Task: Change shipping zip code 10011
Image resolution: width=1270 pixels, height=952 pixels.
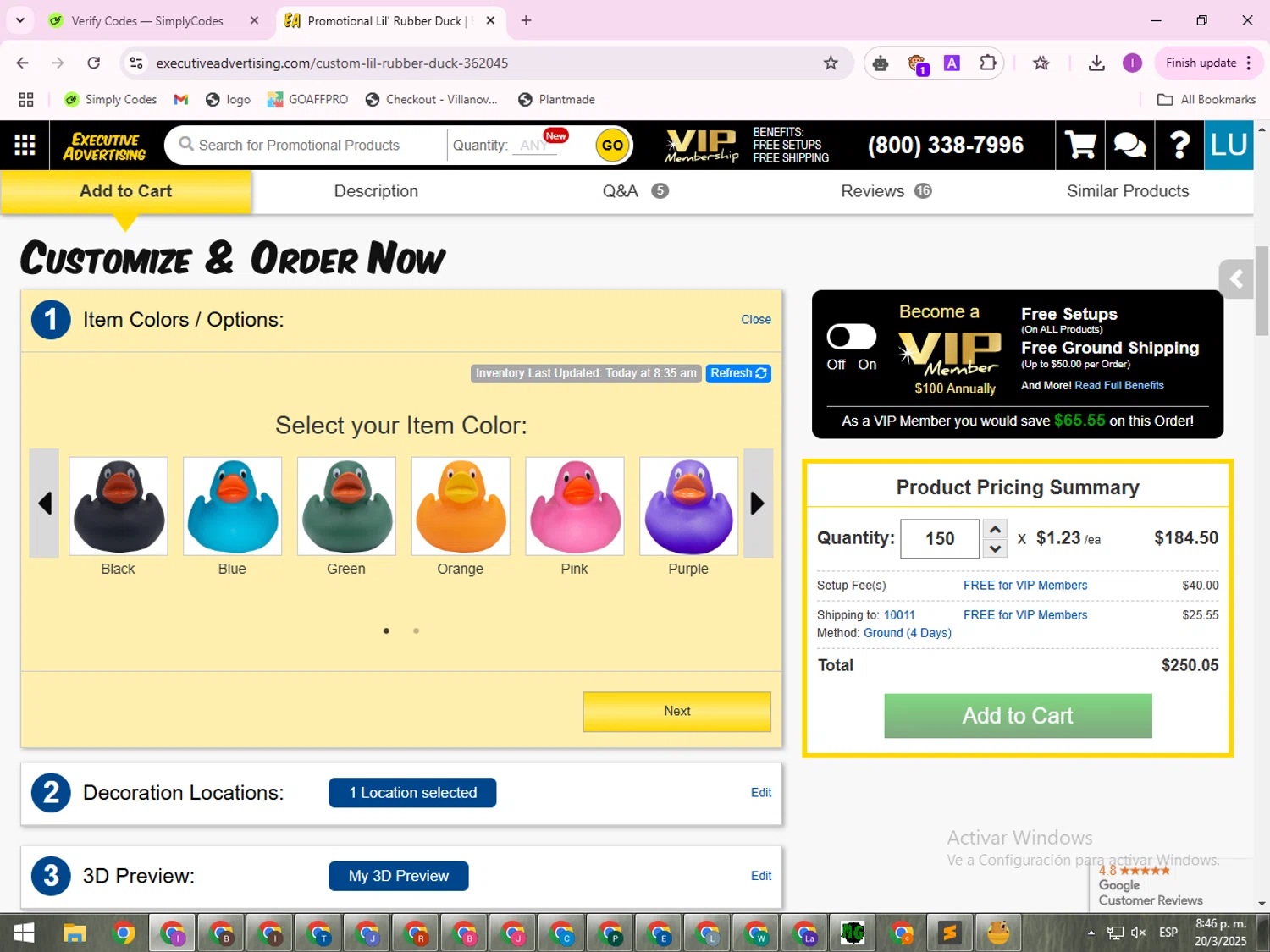Action: (899, 615)
